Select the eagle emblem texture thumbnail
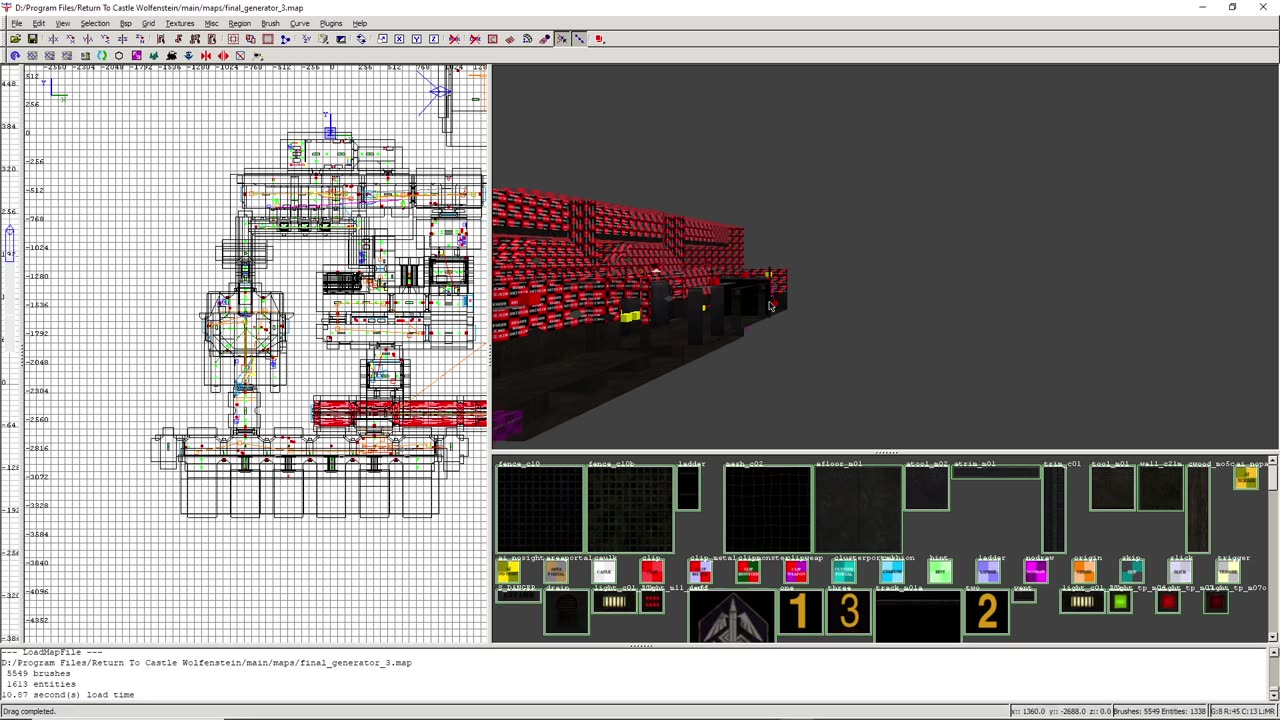 [x=732, y=616]
